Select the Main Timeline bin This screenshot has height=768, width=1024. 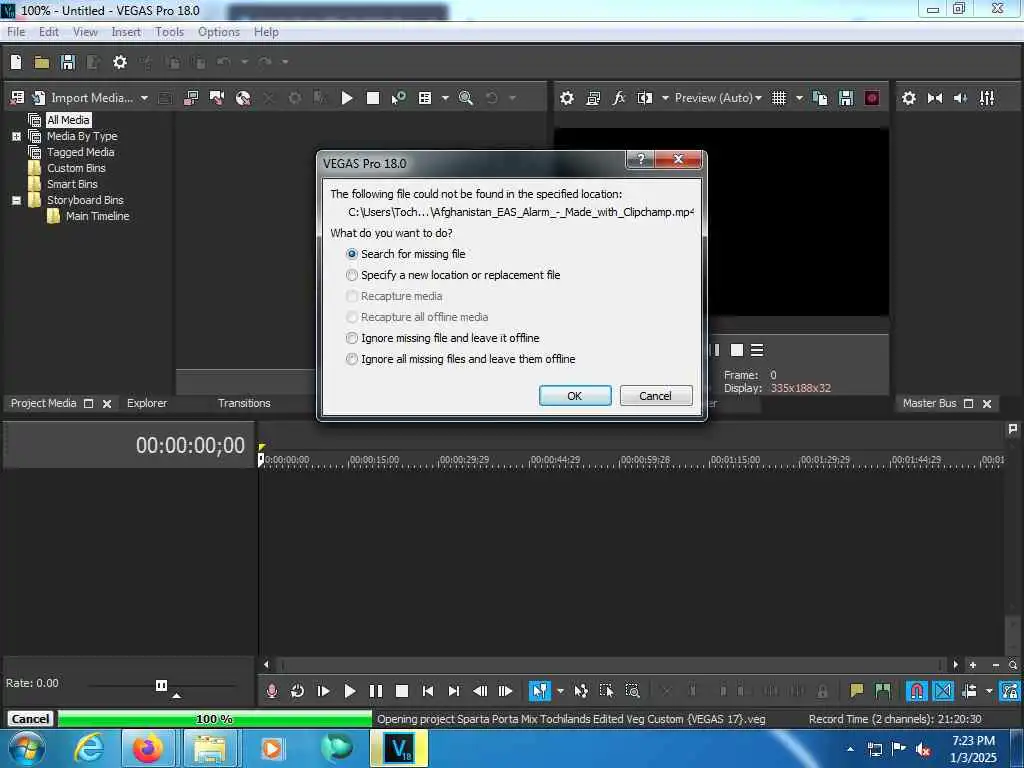[x=97, y=216]
